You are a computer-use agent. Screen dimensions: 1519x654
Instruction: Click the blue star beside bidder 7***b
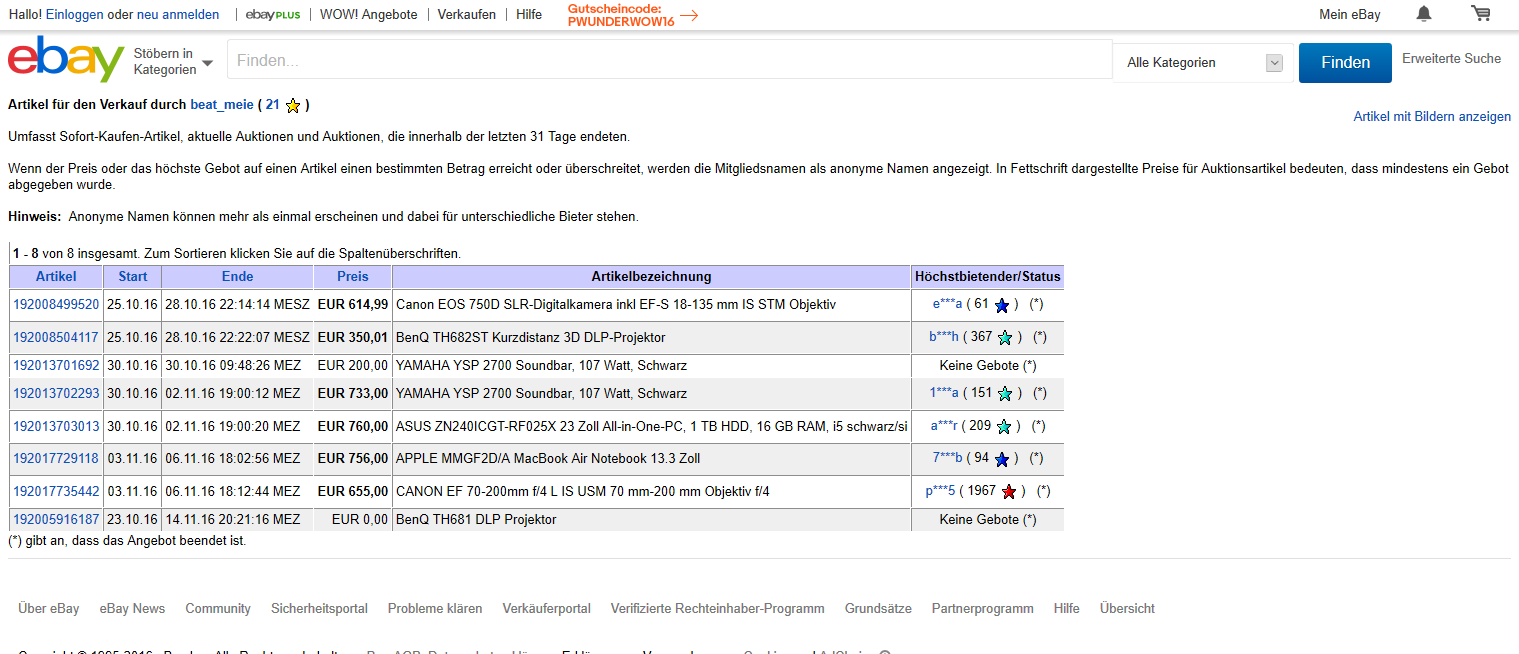pyautogui.click(x=1002, y=459)
